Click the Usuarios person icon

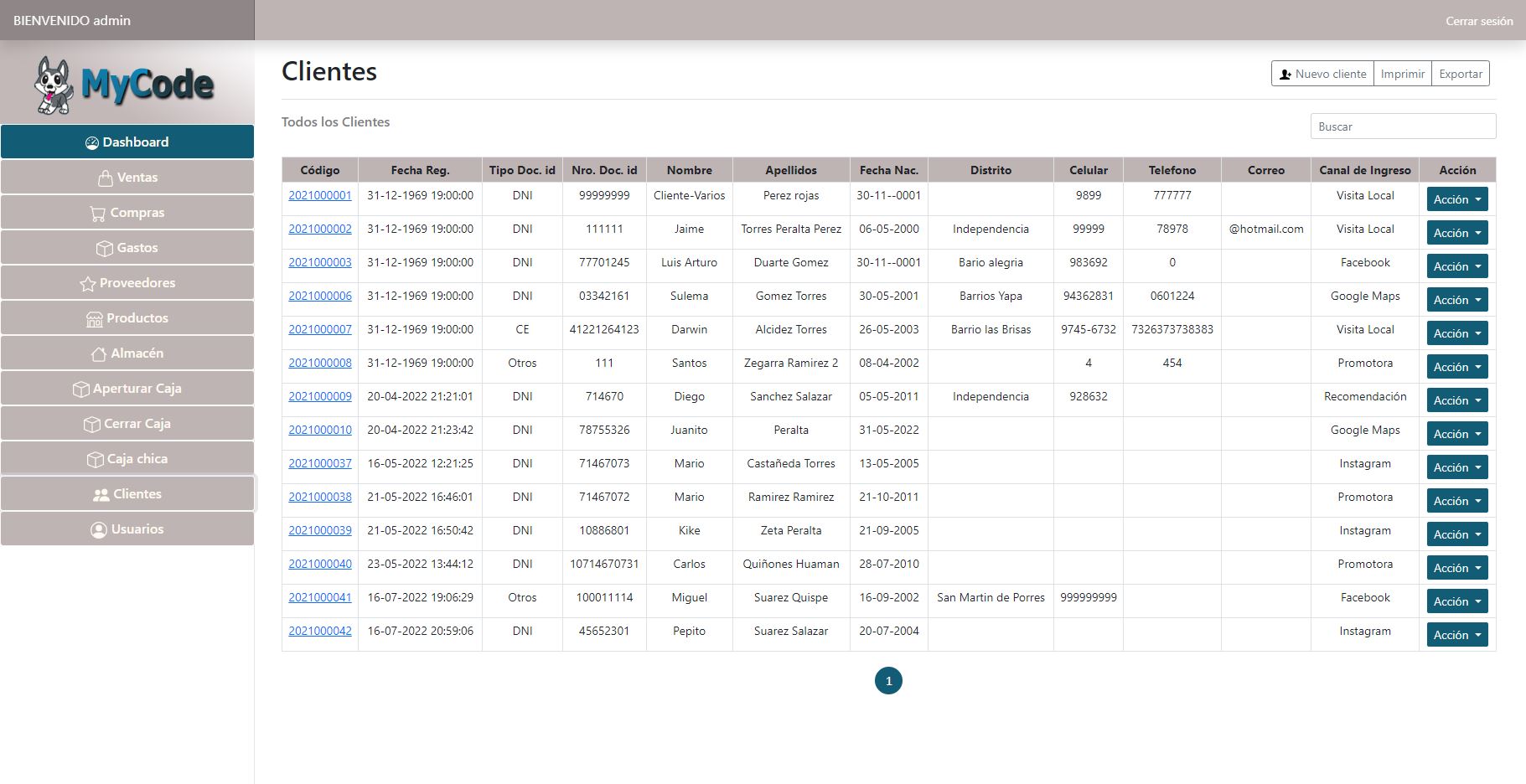(x=99, y=530)
